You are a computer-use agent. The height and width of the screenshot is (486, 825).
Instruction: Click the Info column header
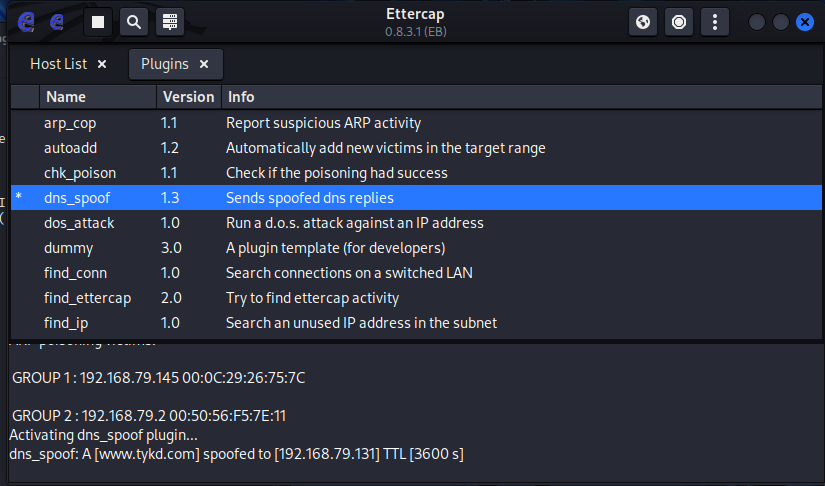tap(241, 97)
